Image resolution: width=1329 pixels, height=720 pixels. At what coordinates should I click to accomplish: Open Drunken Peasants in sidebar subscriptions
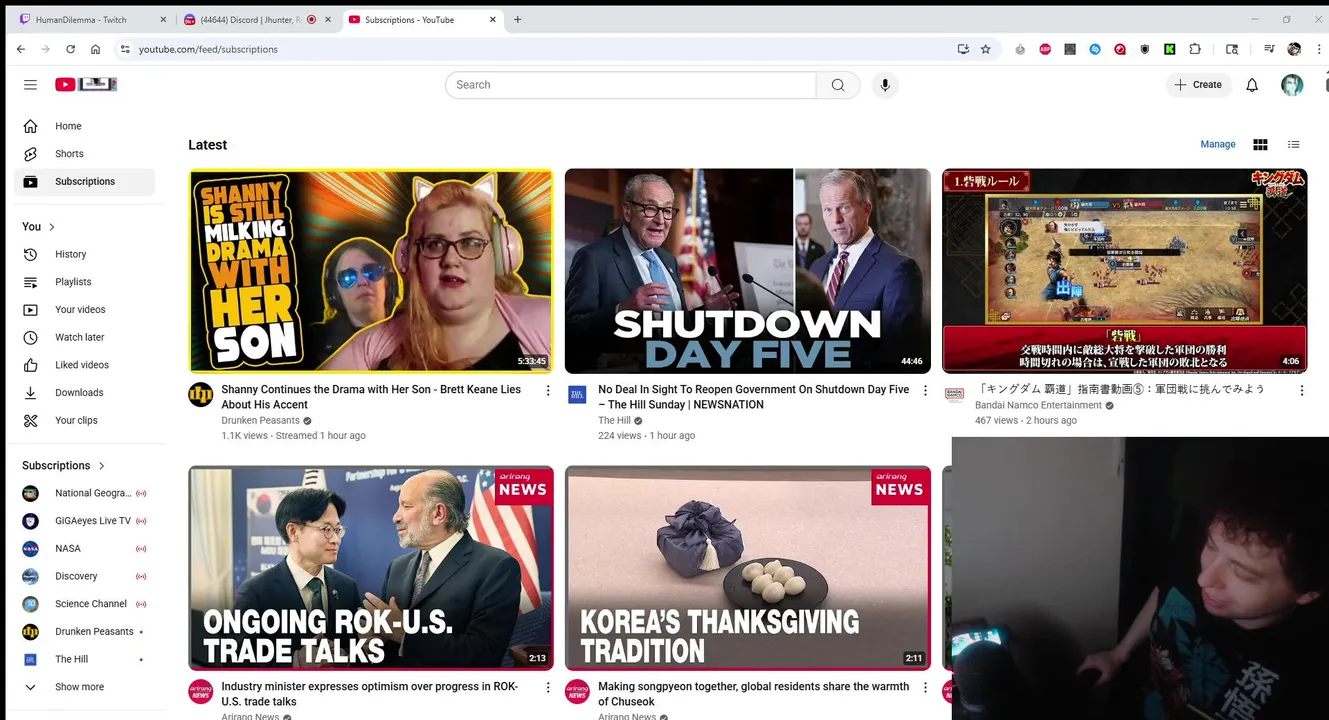pyautogui.click(x=85, y=632)
